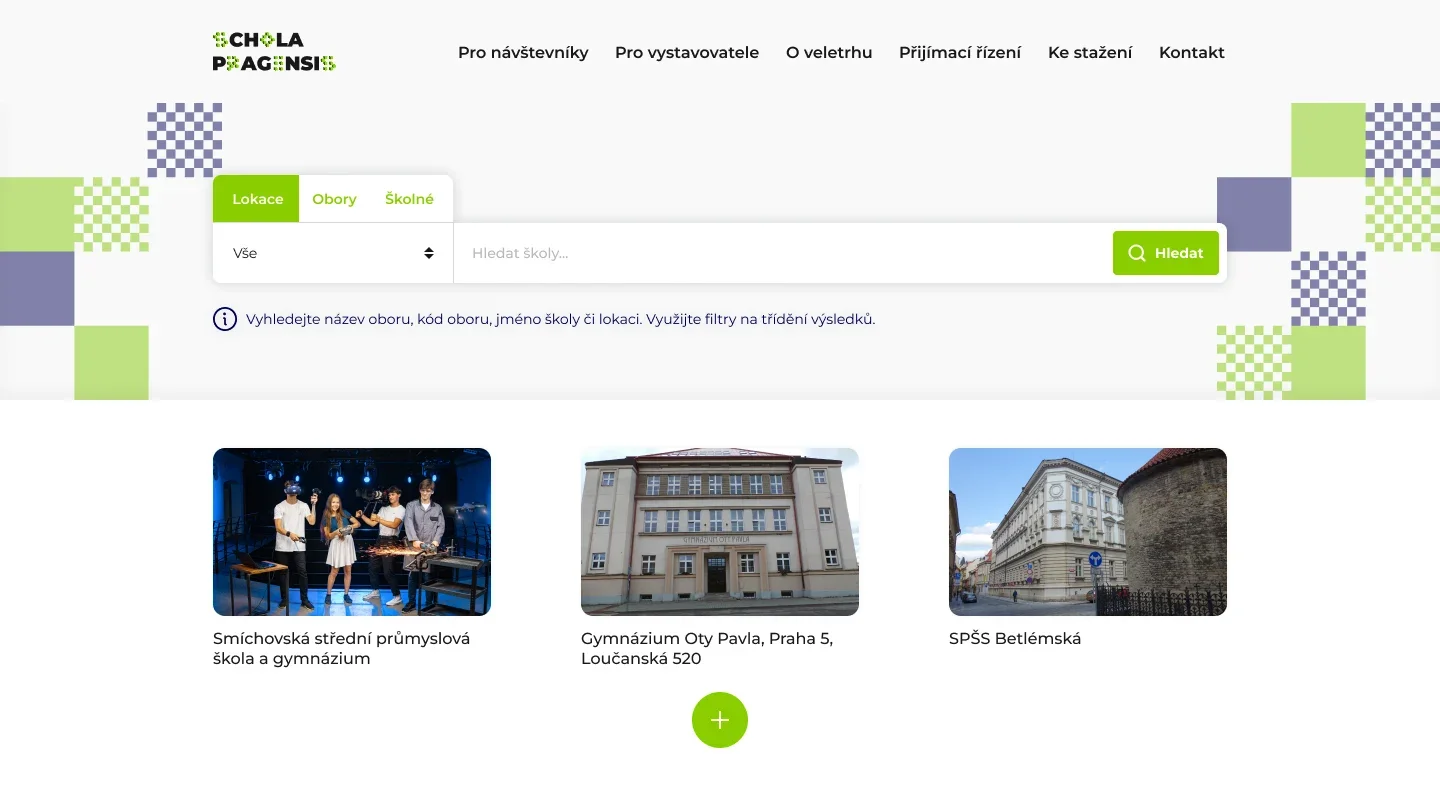Open SPŠS Betlémská photo
Image resolution: width=1440 pixels, height=800 pixels.
pos(1088,532)
